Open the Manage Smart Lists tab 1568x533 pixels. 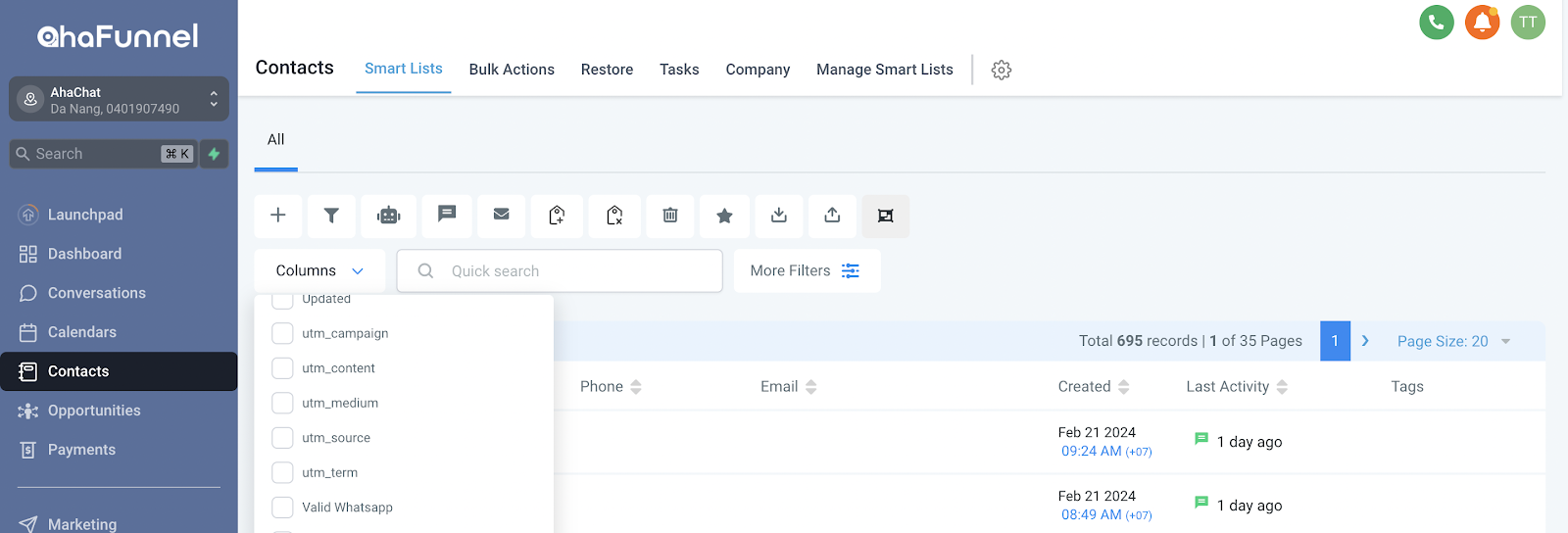click(885, 70)
